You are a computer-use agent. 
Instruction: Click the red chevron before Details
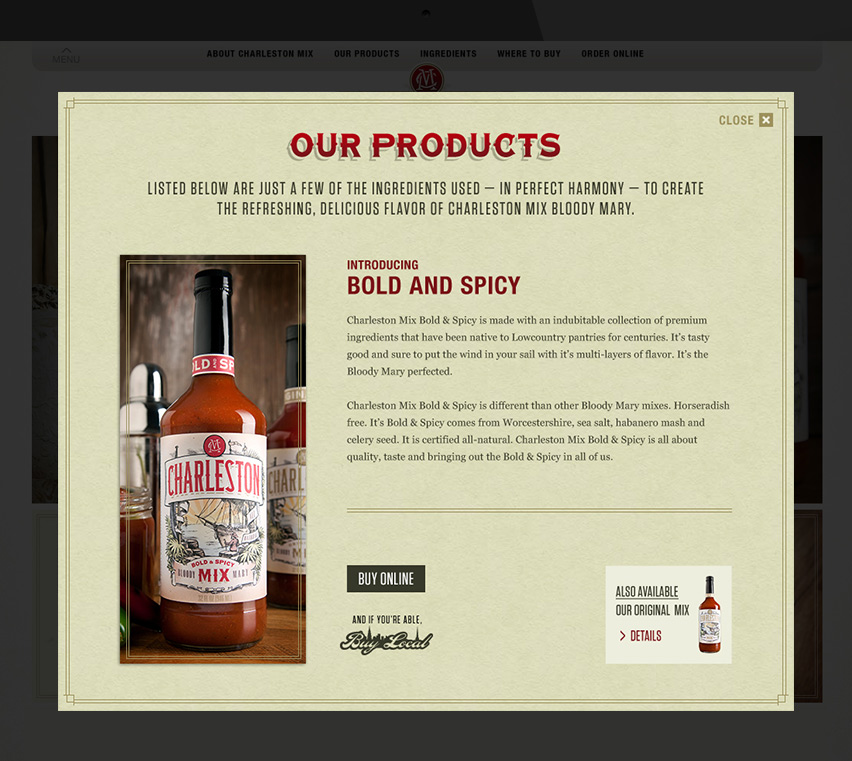[623, 636]
